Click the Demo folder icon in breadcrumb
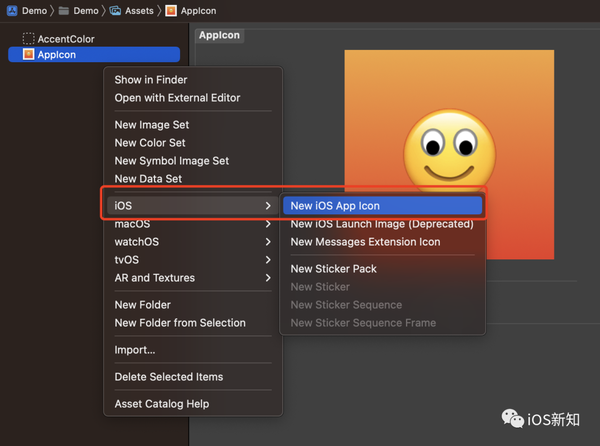This screenshot has height=446, width=600. coord(64,11)
